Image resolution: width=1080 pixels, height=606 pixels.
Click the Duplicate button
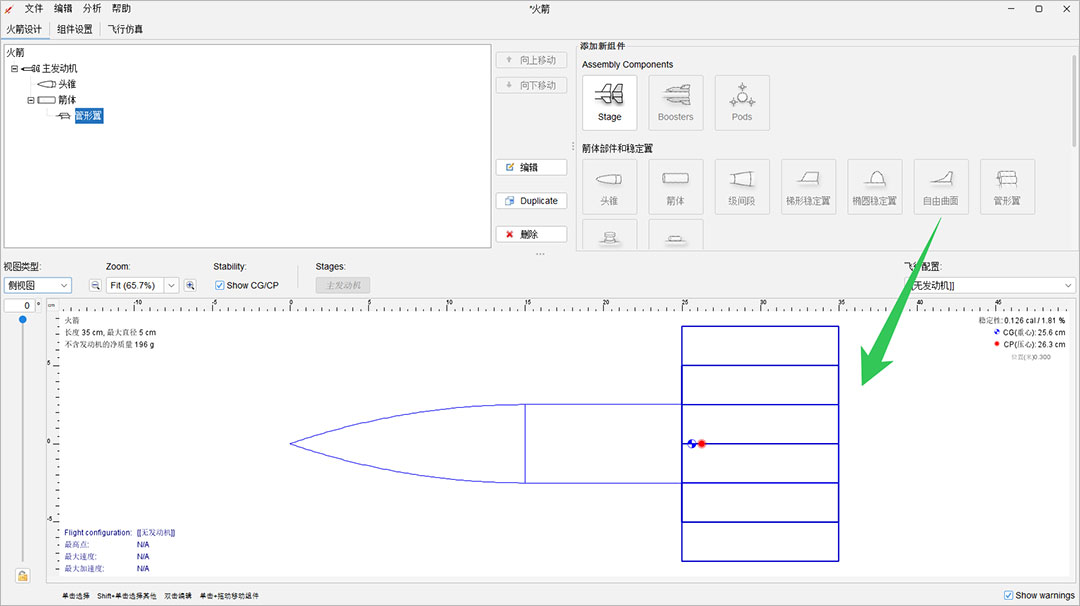pos(532,200)
